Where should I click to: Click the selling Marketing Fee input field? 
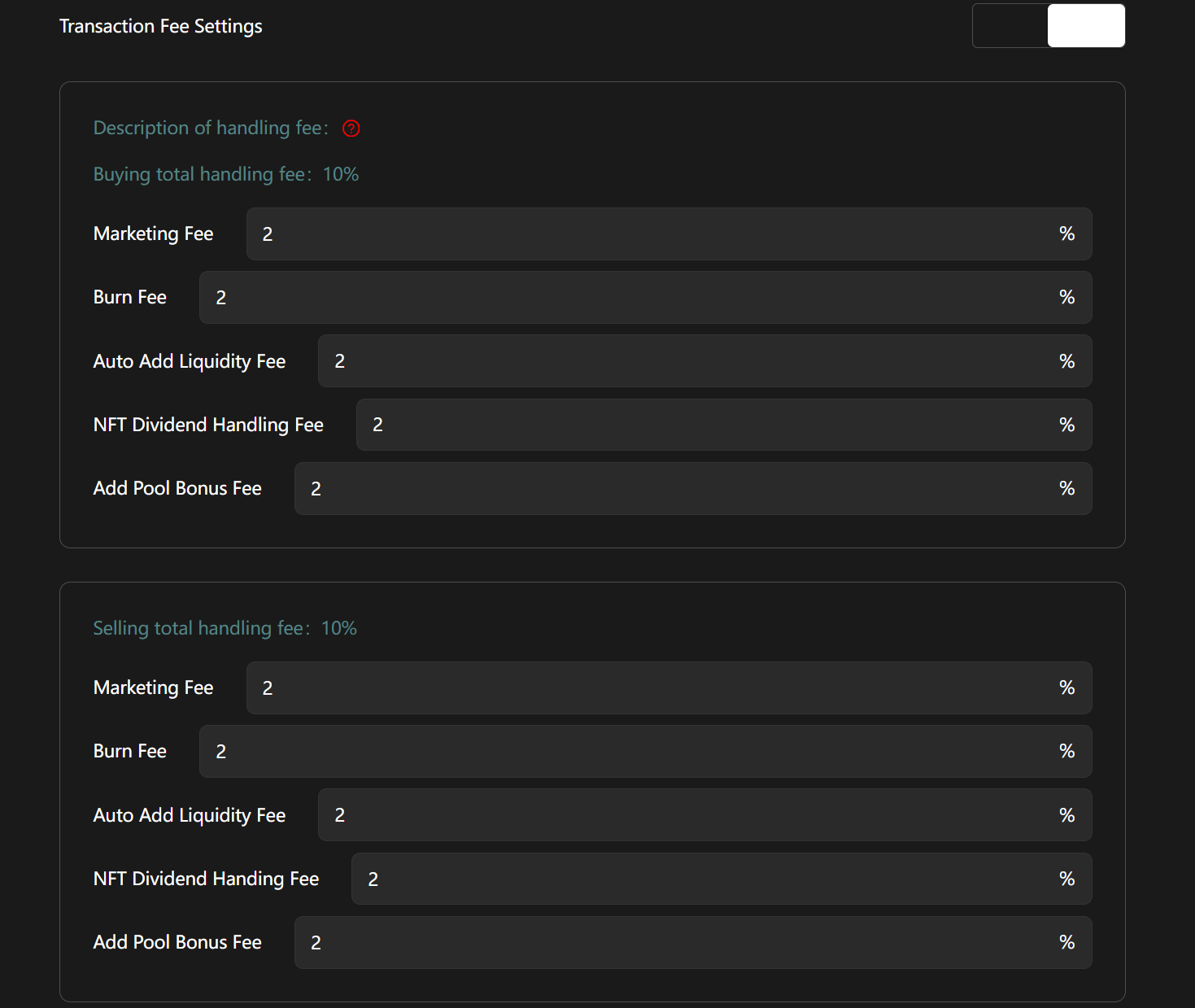pyautogui.click(x=651, y=688)
